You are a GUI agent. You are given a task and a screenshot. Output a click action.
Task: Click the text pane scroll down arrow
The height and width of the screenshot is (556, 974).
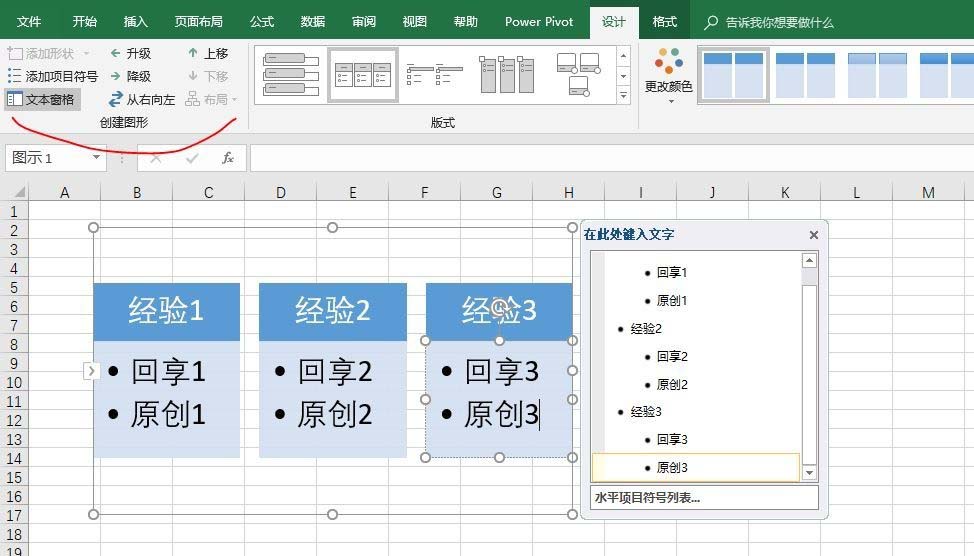point(809,472)
